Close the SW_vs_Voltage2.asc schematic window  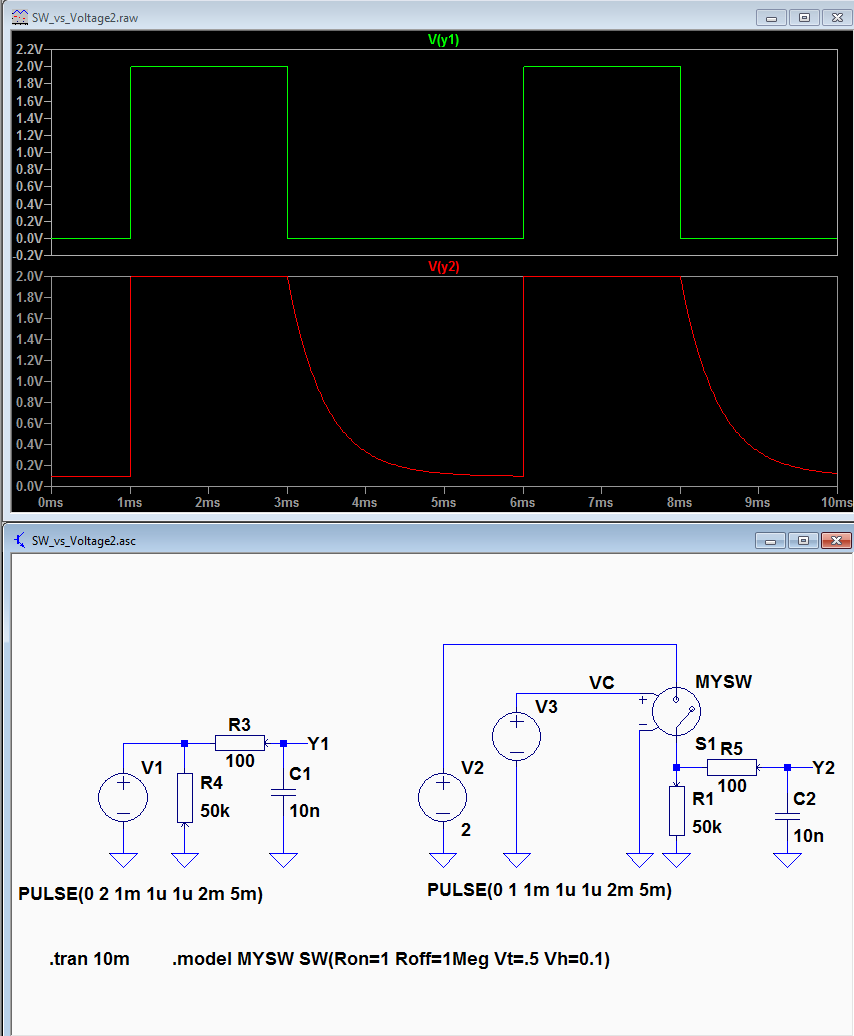tap(836, 540)
